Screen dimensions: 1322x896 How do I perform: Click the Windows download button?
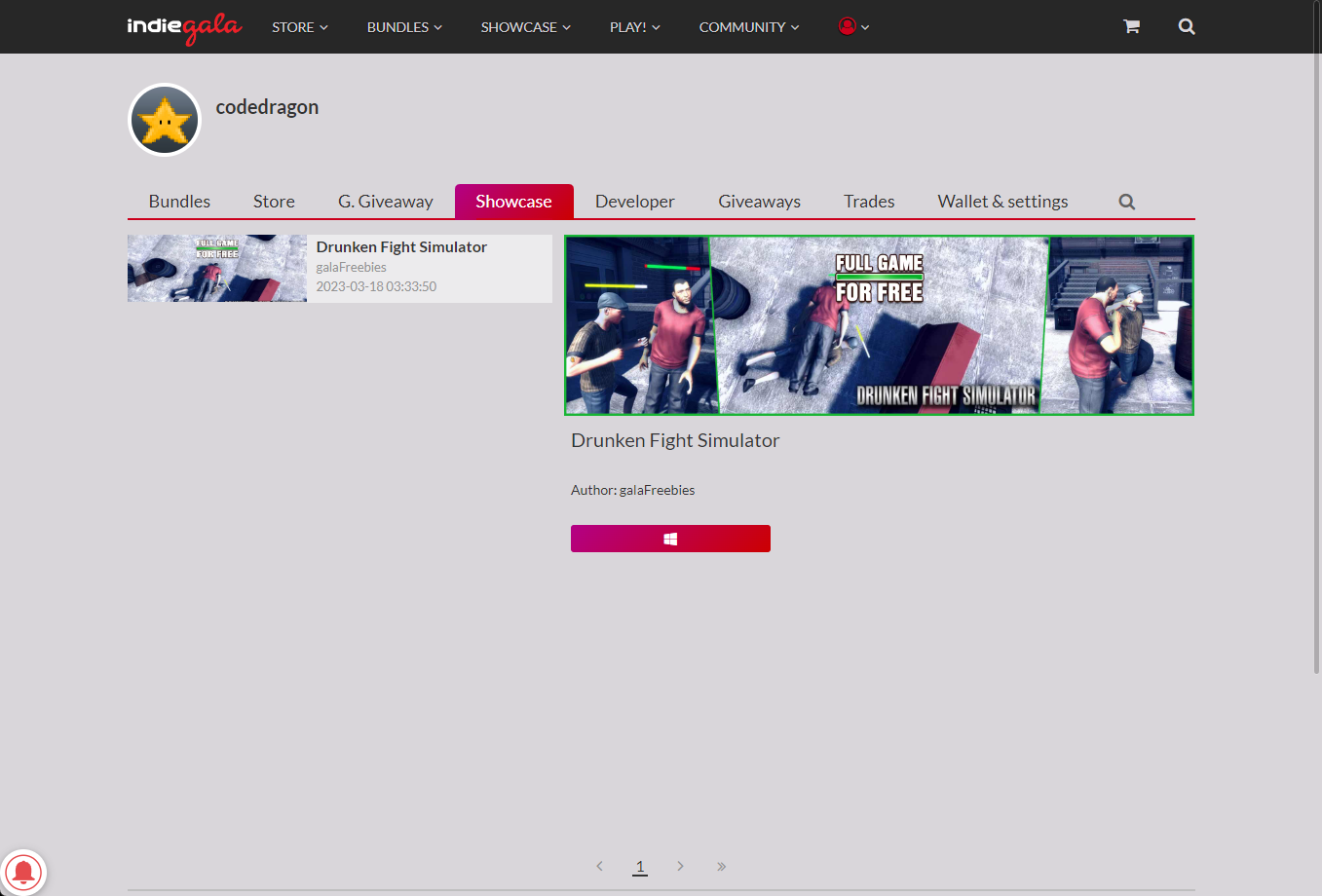[x=670, y=539]
